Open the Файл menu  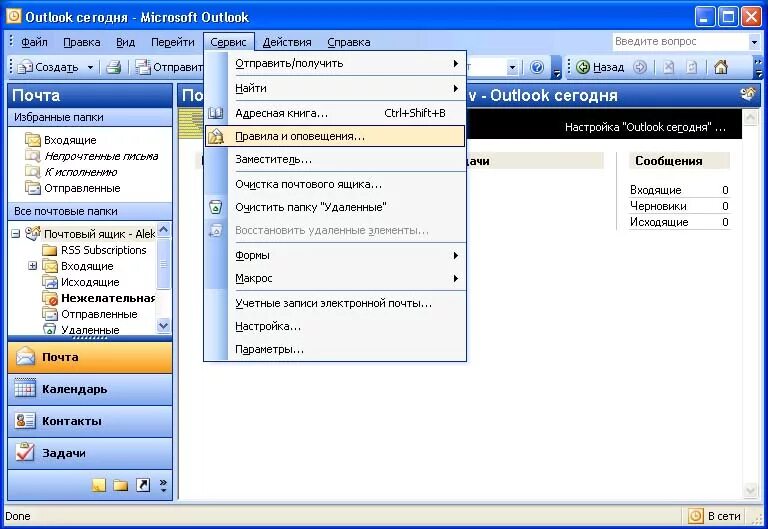34,42
